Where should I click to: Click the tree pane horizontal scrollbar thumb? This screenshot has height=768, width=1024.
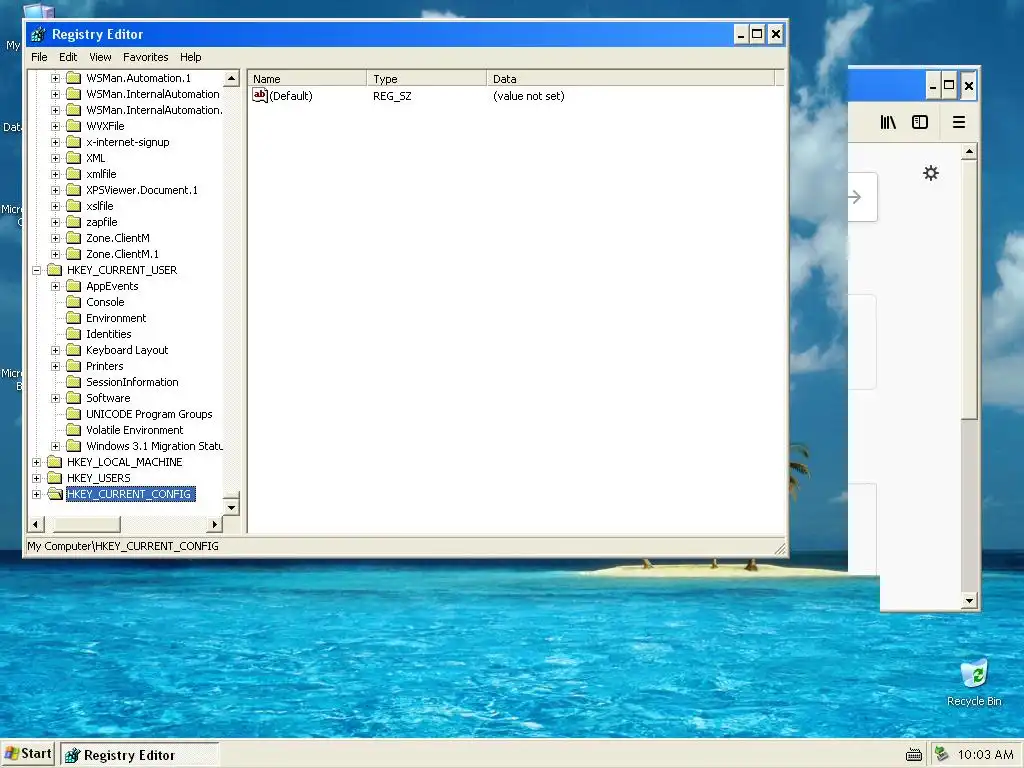click(x=86, y=524)
